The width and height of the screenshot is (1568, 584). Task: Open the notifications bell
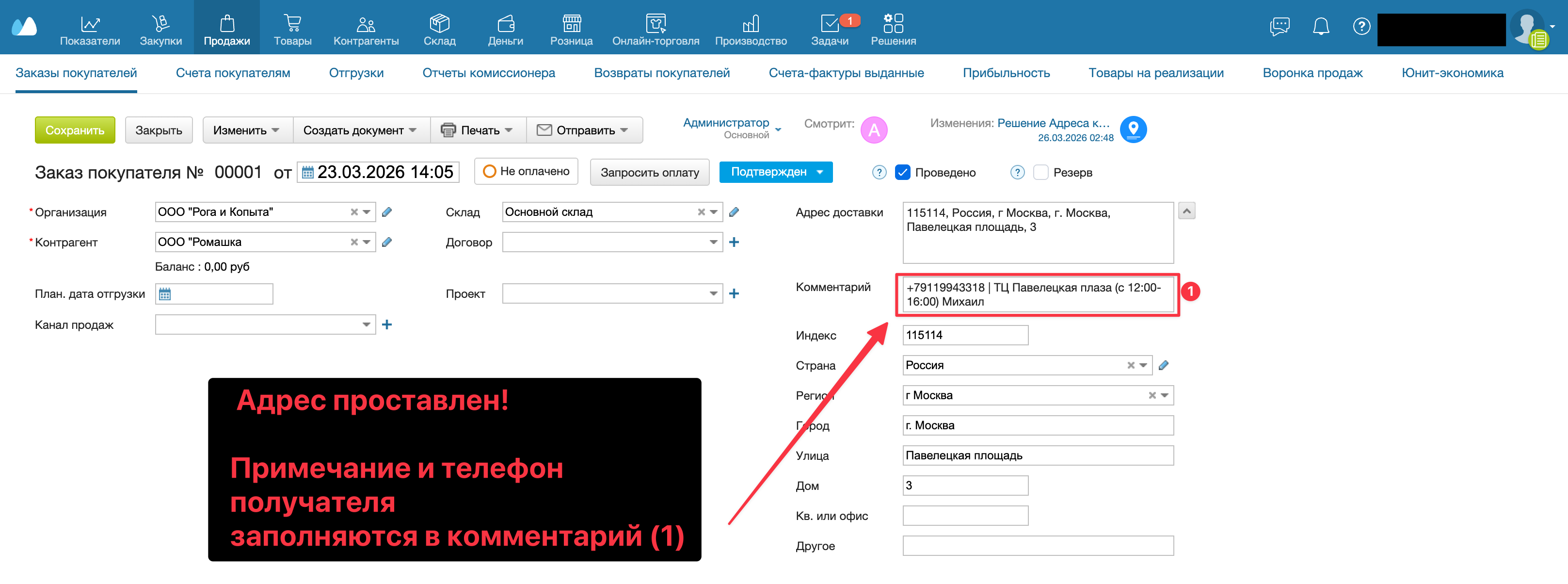pos(1320,26)
